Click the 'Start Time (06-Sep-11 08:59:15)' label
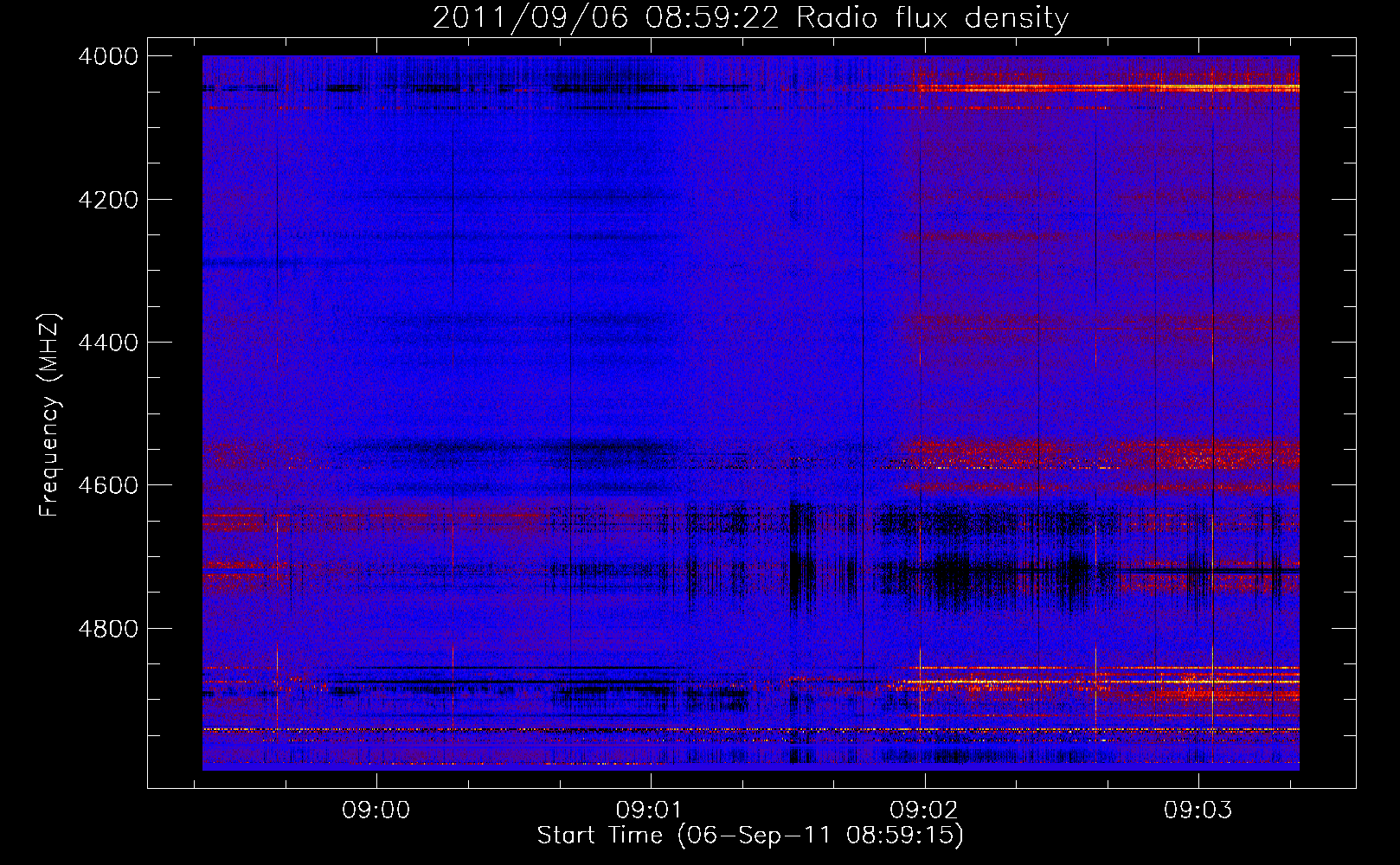This screenshot has height=865, width=1400. 750,836
